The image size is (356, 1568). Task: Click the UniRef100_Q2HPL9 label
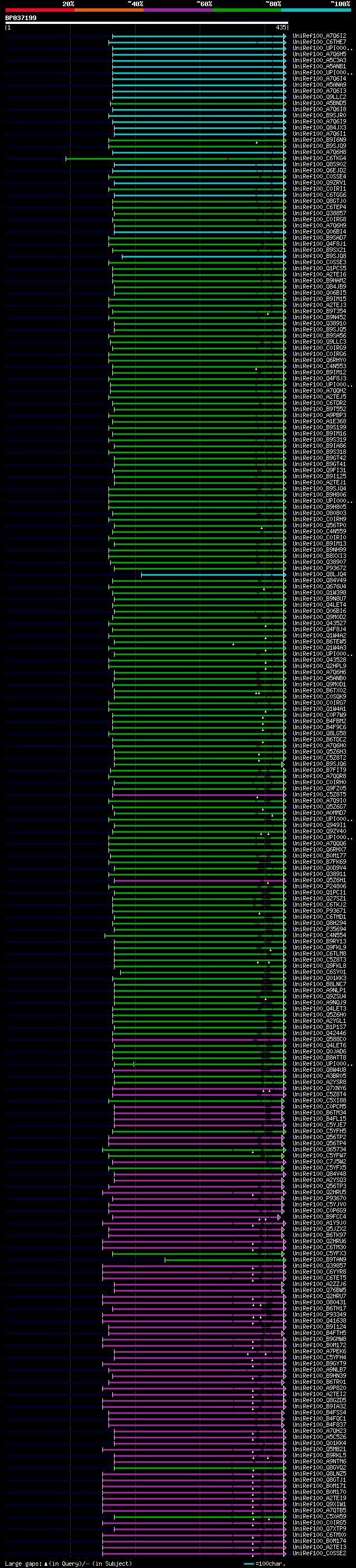pyautogui.click(x=319, y=666)
